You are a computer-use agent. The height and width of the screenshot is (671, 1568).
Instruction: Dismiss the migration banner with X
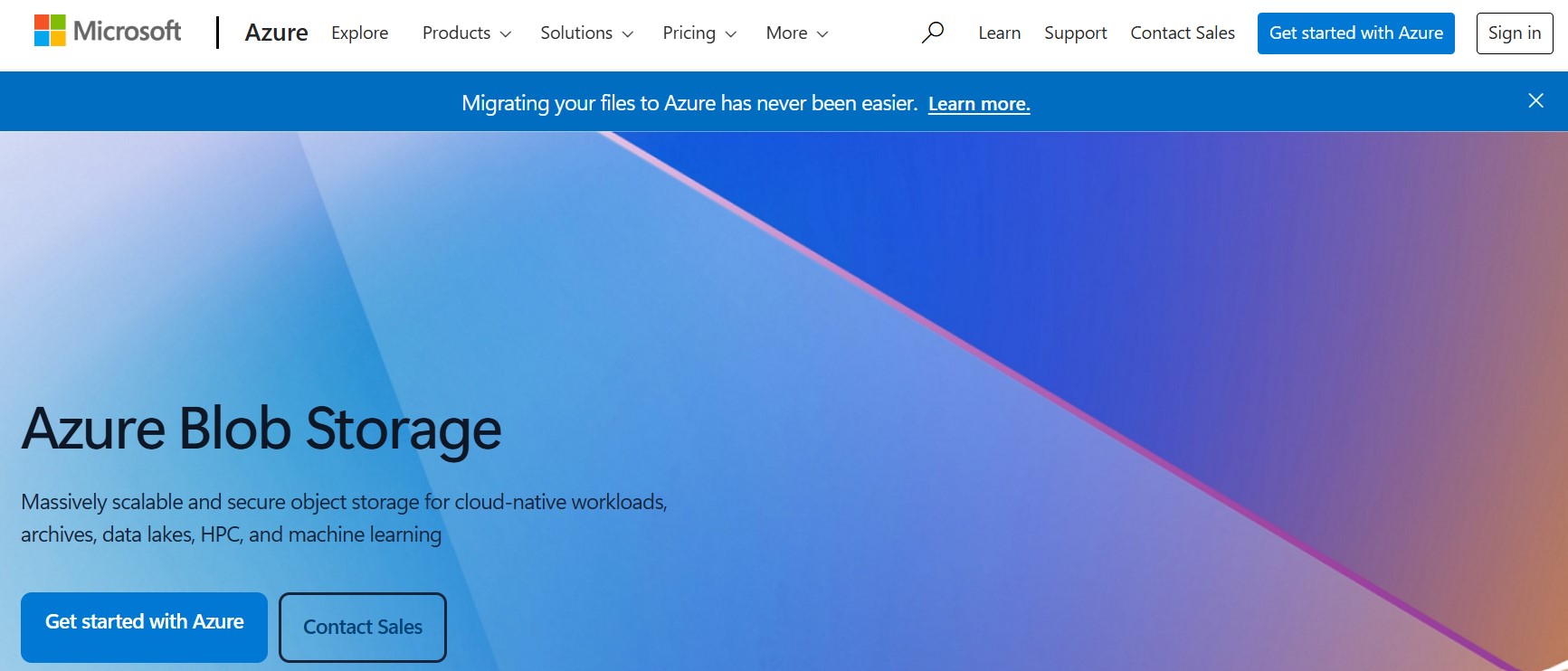(1535, 100)
